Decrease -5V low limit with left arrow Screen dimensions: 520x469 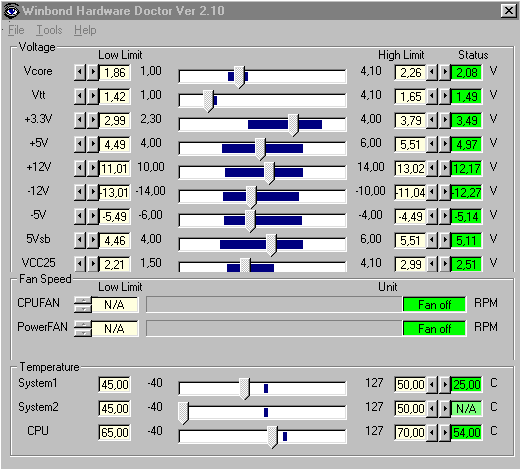(x=80, y=216)
